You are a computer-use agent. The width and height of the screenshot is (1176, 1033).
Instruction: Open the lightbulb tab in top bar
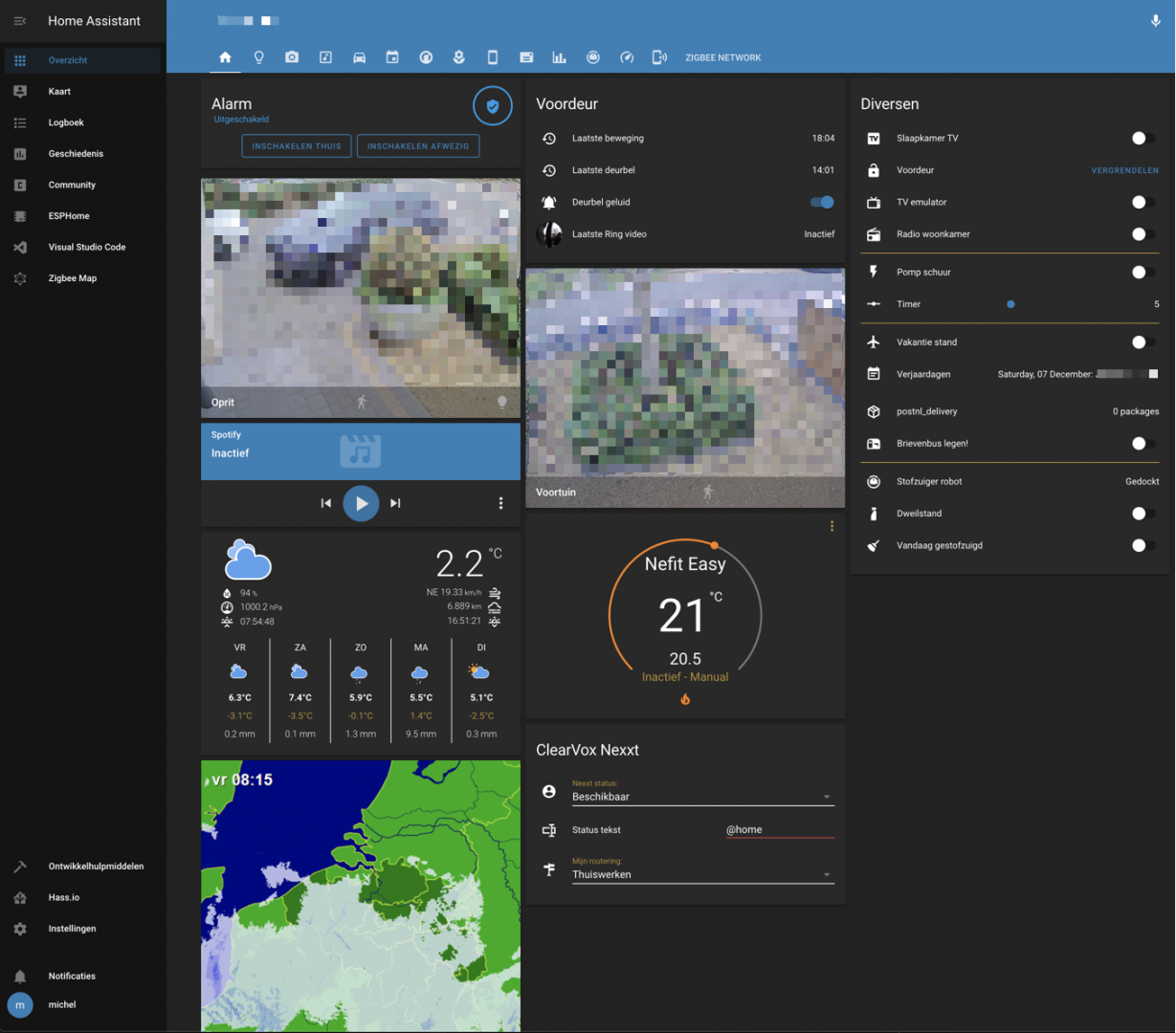[258, 57]
